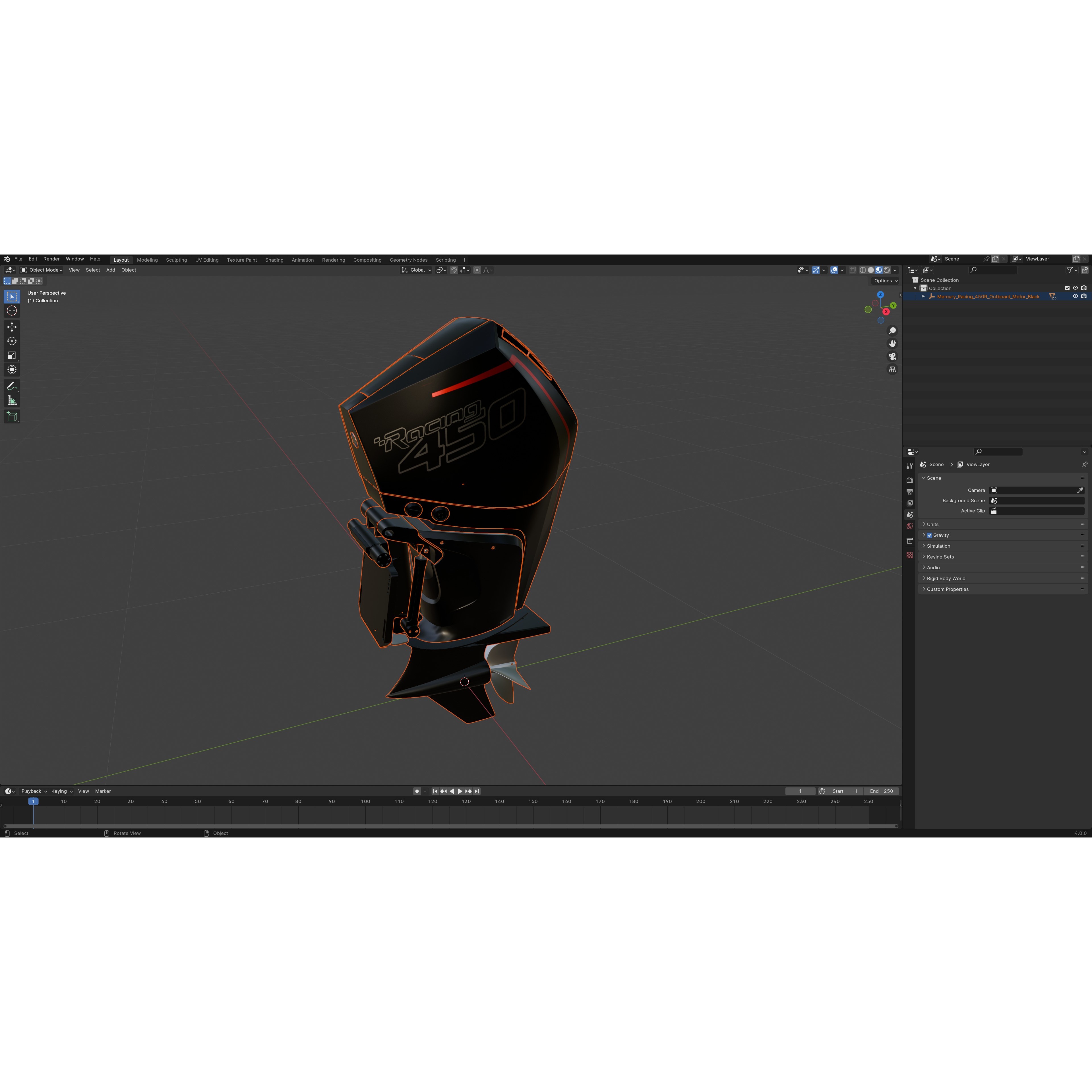1092x1092 pixels.
Task: Open the Render menu
Action: (x=51, y=259)
